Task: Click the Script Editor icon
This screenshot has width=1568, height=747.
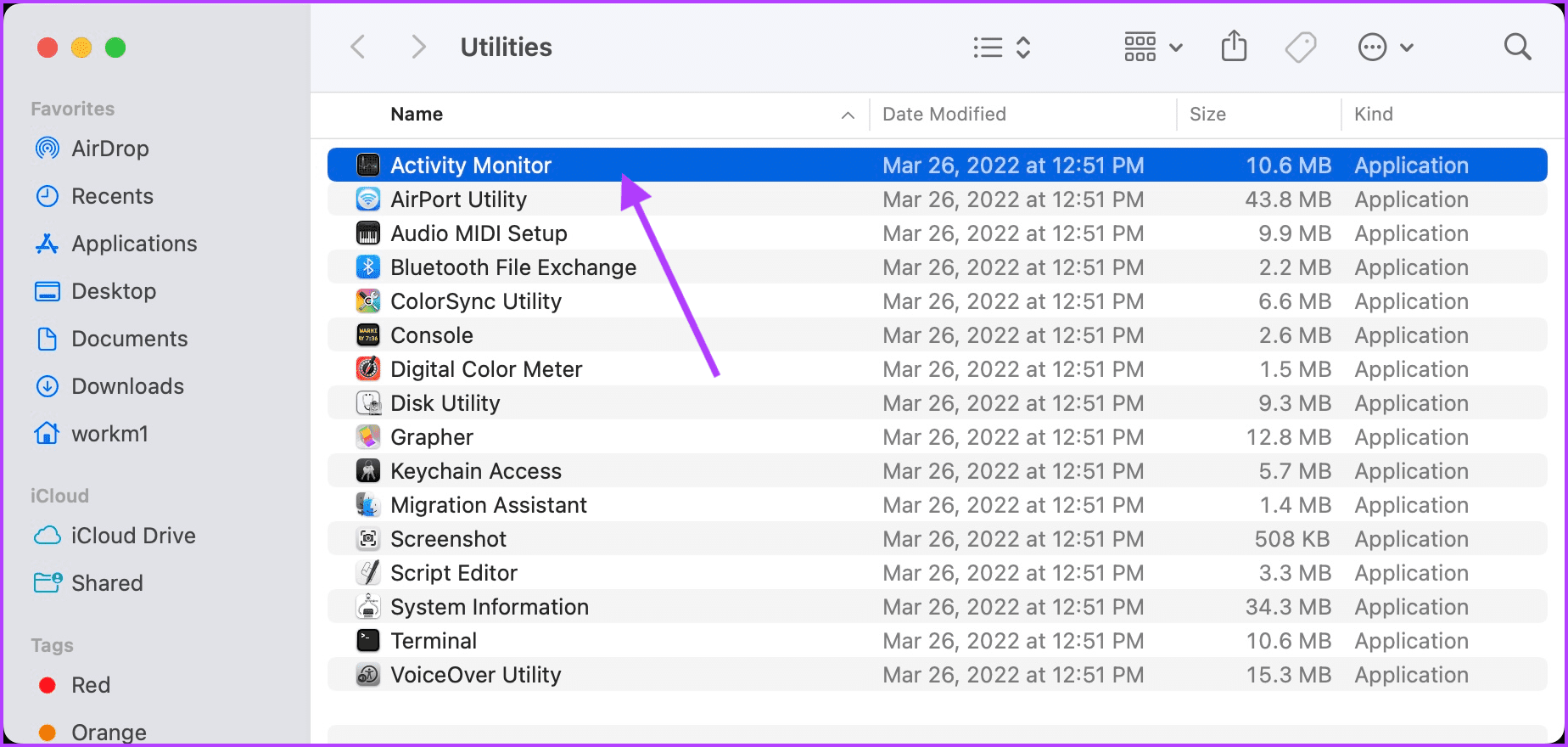Action: 368,572
